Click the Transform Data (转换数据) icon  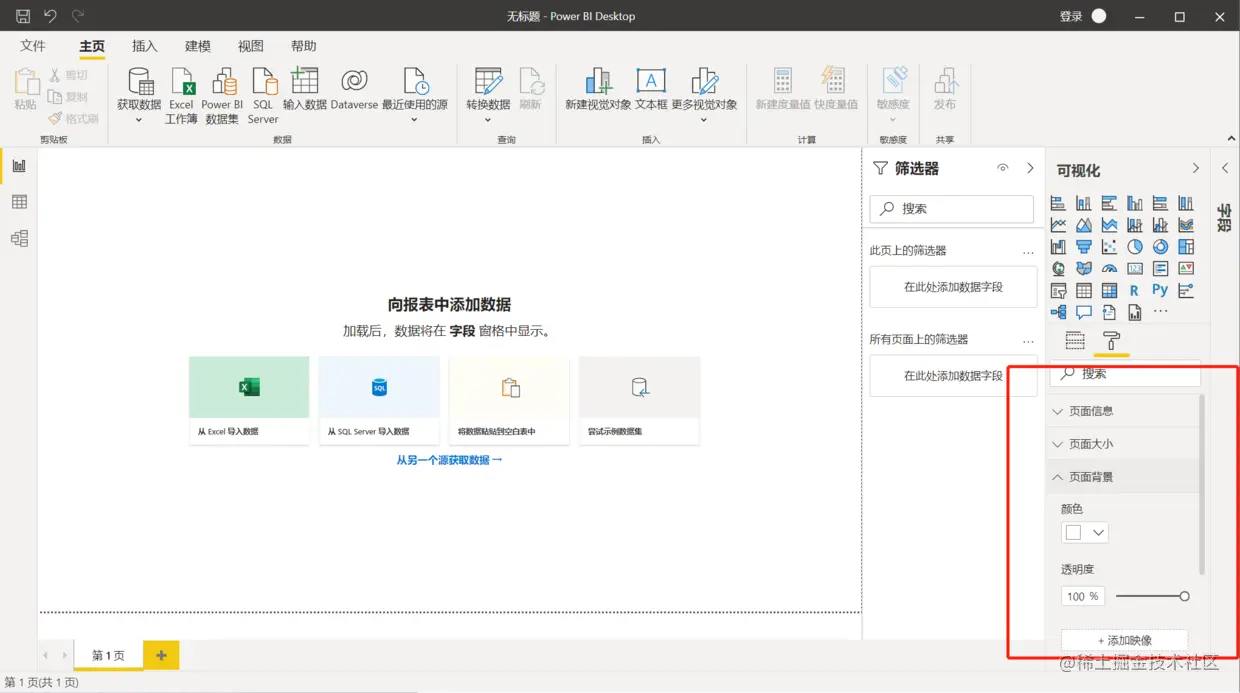pyautogui.click(x=488, y=83)
